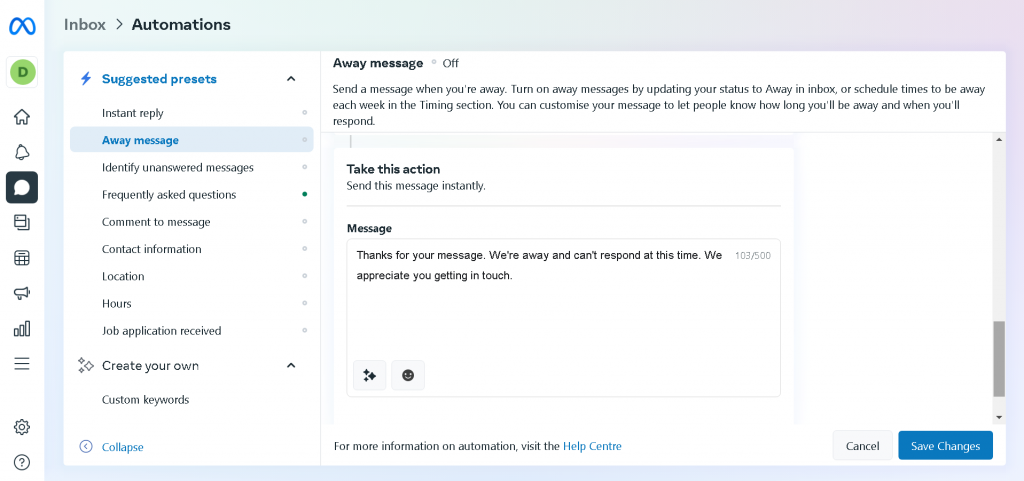Open the Settings gear icon
The width and height of the screenshot is (1024, 481).
pos(22,427)
